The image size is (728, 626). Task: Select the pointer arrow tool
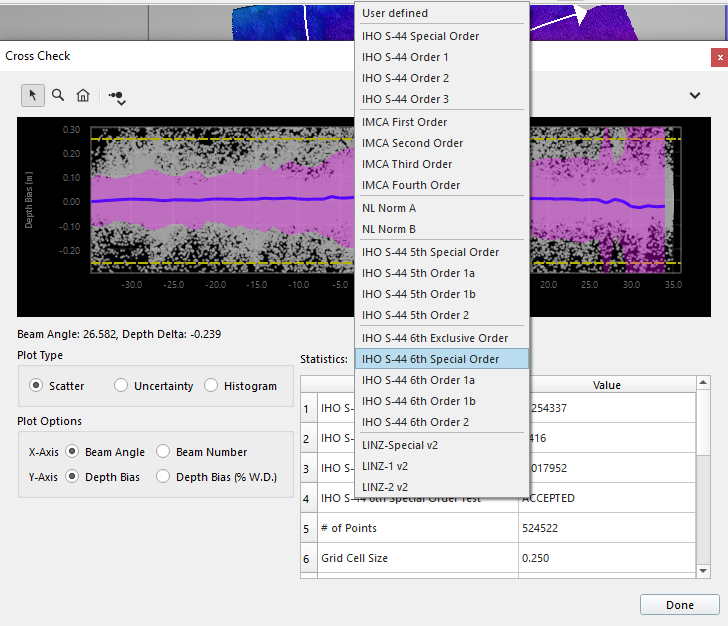pyautogui.click(x=33, y=95)
